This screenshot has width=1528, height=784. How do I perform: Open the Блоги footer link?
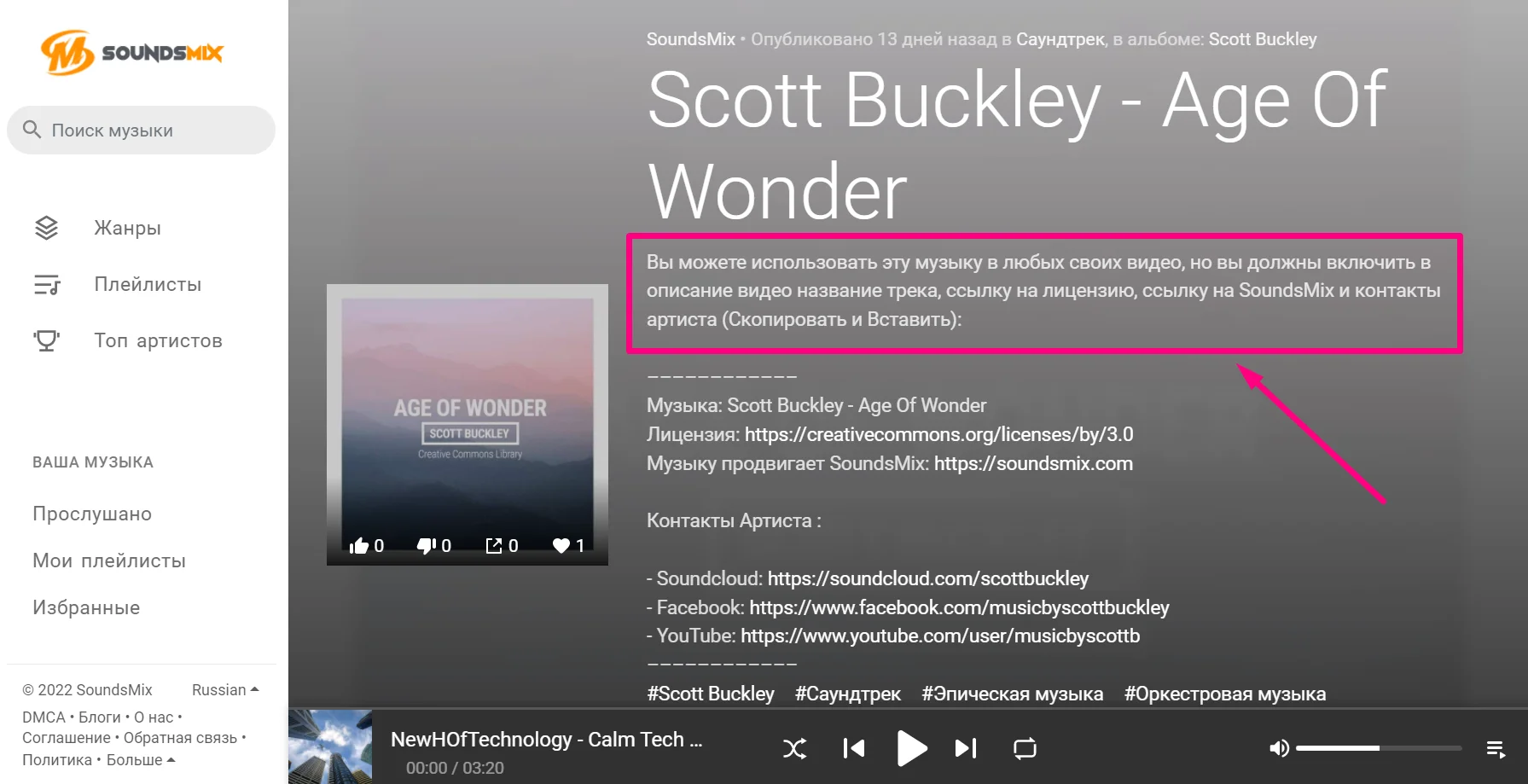coord(100,717)
